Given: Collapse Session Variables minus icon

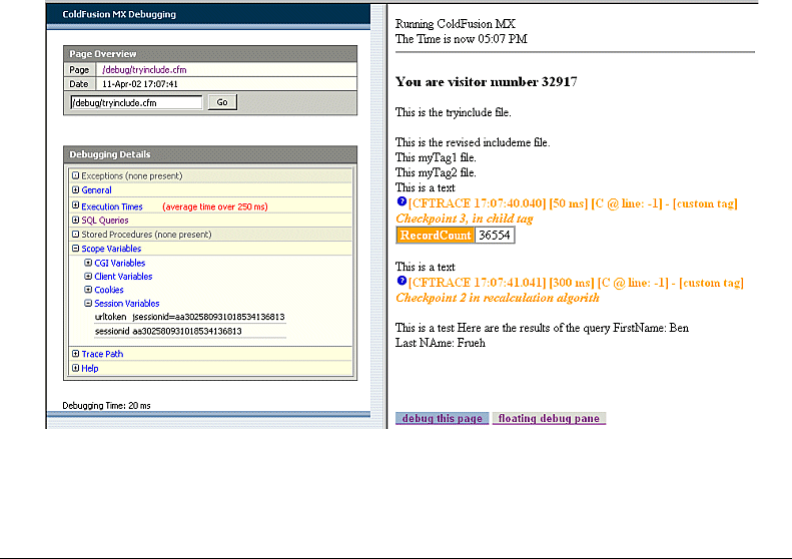Looking at the screenshot, I should point(88,303).
